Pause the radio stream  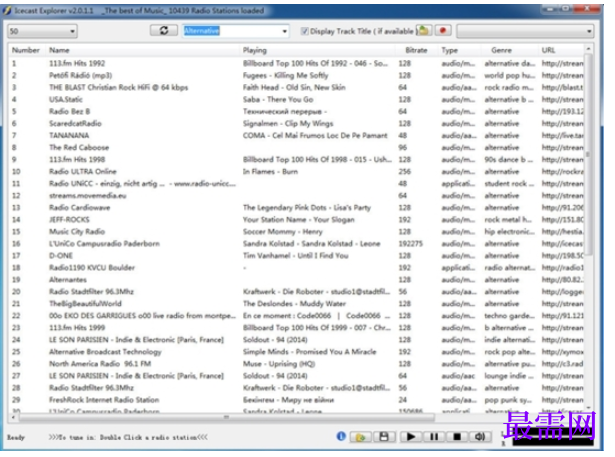[x=434, y=437]
